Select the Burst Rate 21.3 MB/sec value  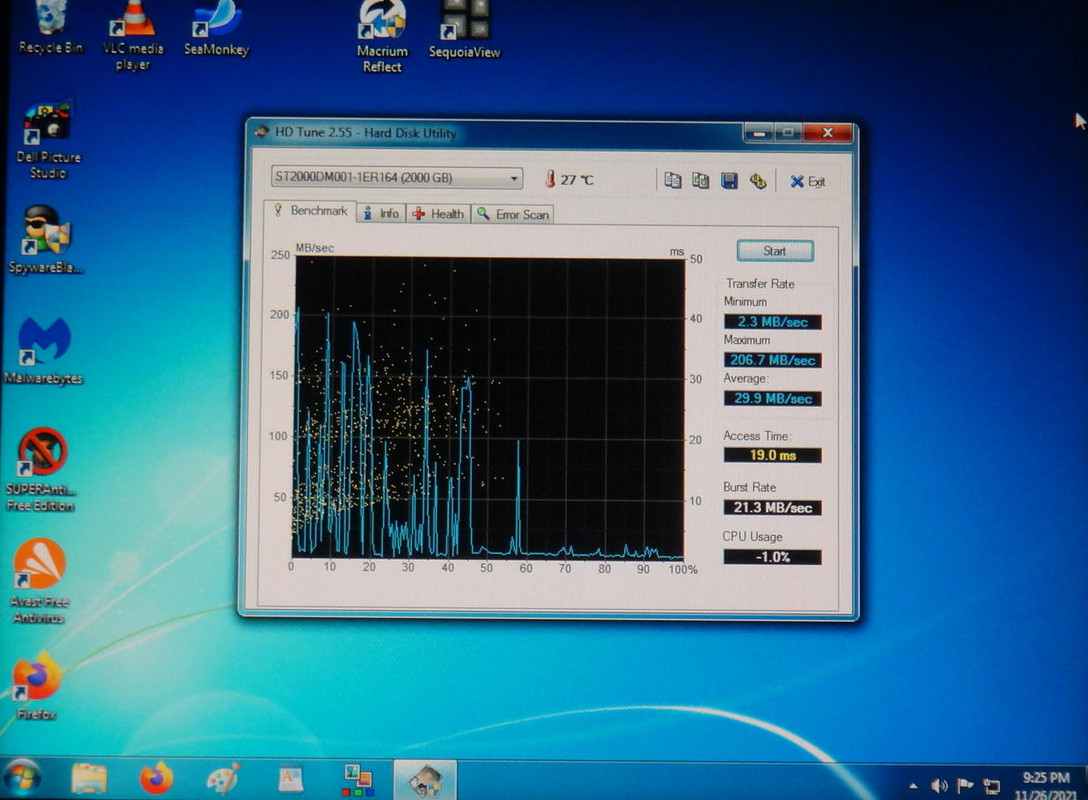[x=772, y=508]
